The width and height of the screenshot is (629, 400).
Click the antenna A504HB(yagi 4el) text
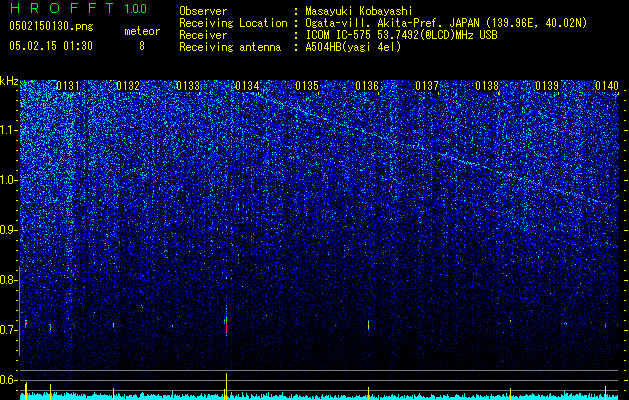[353, 47]
